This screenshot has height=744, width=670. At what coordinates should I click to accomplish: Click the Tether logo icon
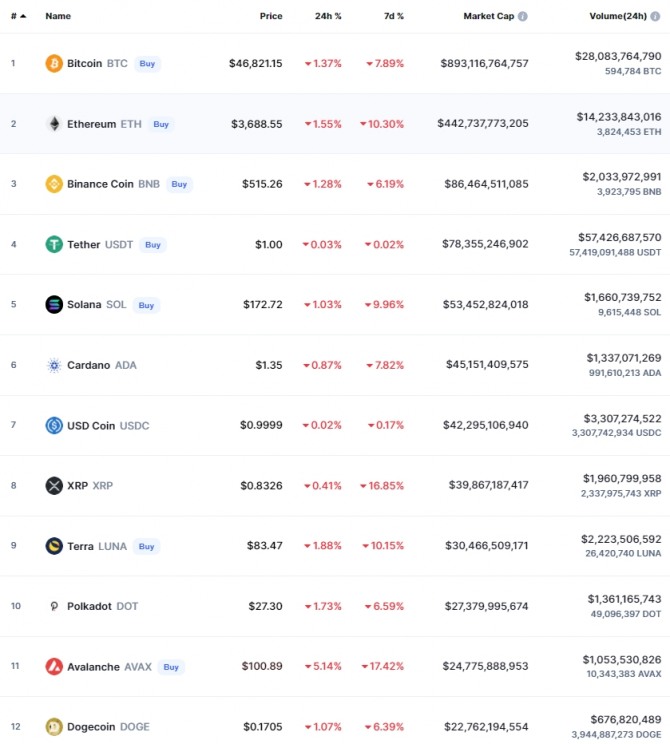tap(54, 244)
